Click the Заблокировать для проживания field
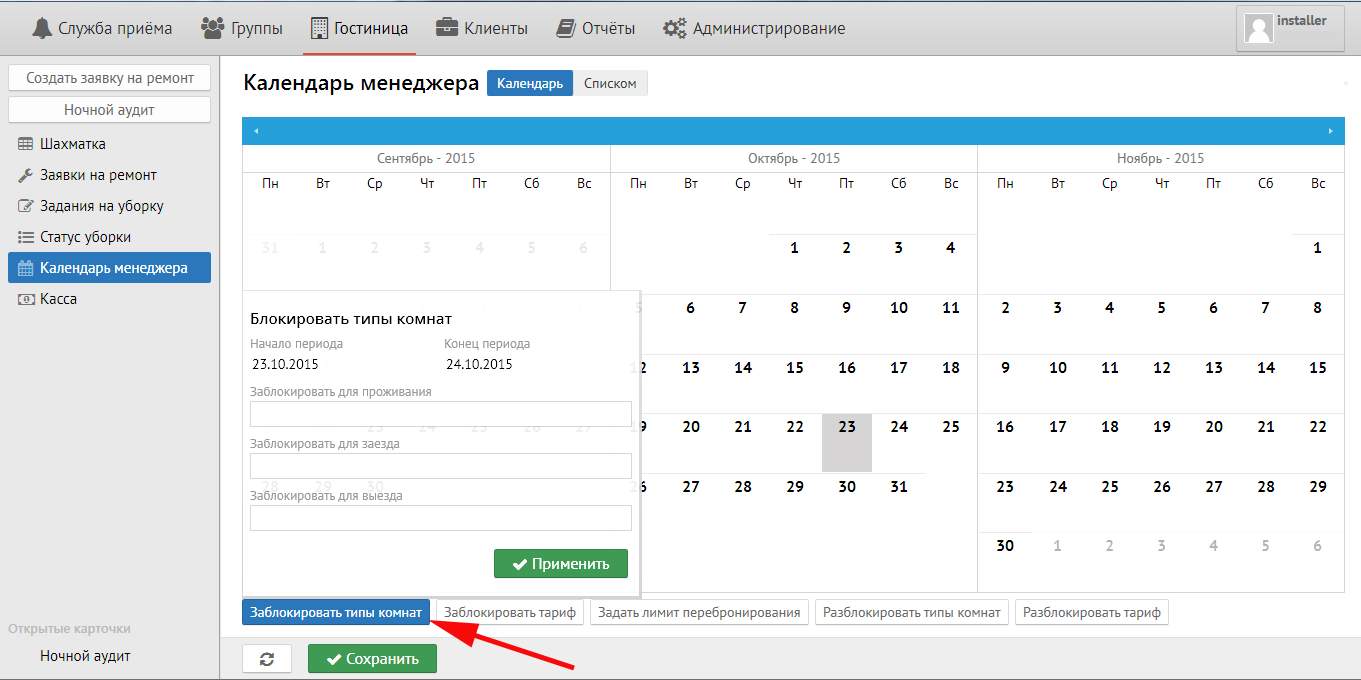The image size is (1361, 680). click(441, 414)
